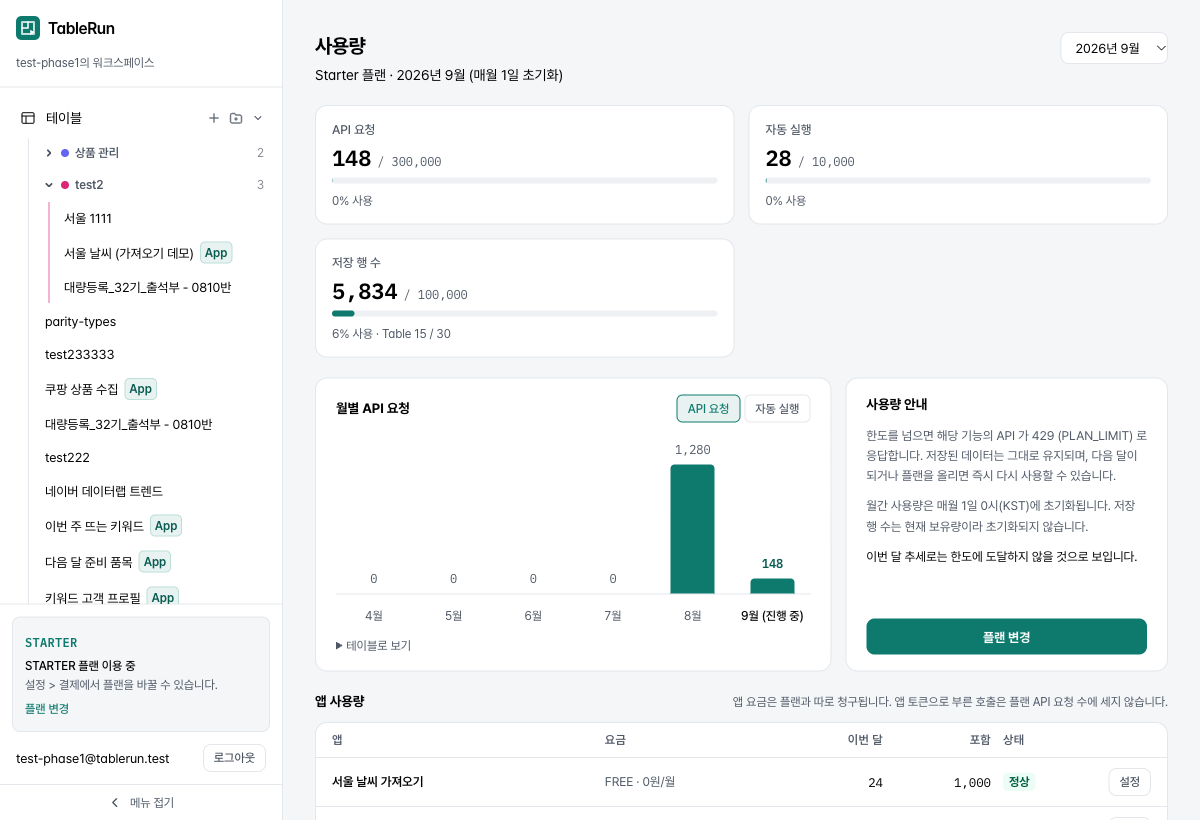Collapse the test2 folder
This screenshot has height=820, width=1200.
(49, 185)
